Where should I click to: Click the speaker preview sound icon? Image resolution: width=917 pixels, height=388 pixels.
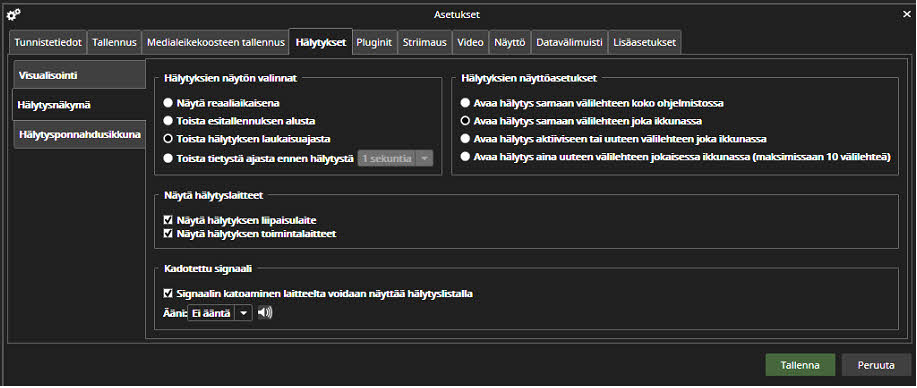[265, 313]
